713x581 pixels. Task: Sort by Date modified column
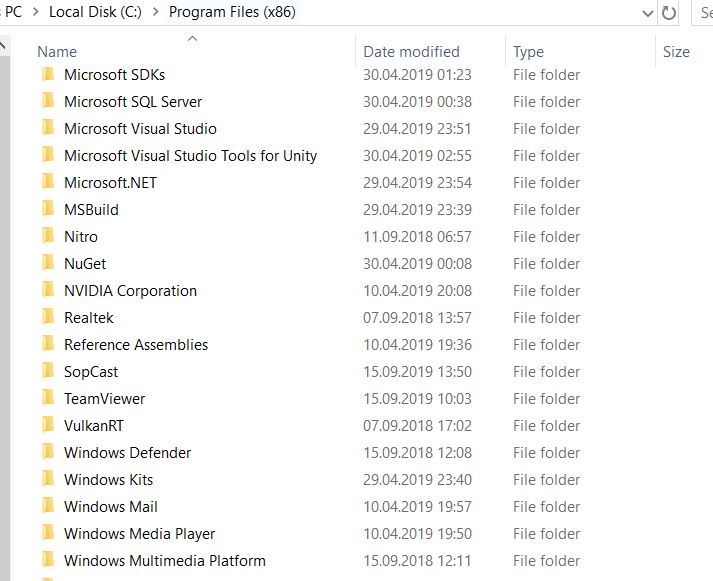coord(411,52)
